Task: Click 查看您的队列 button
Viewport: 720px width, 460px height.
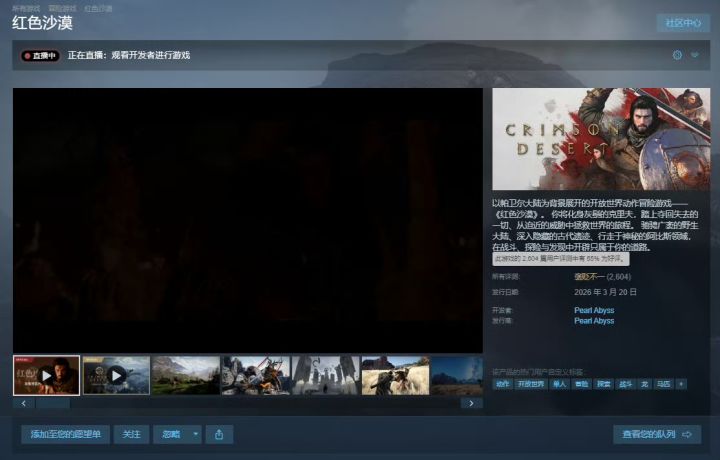Action: [x=657, y=434]
